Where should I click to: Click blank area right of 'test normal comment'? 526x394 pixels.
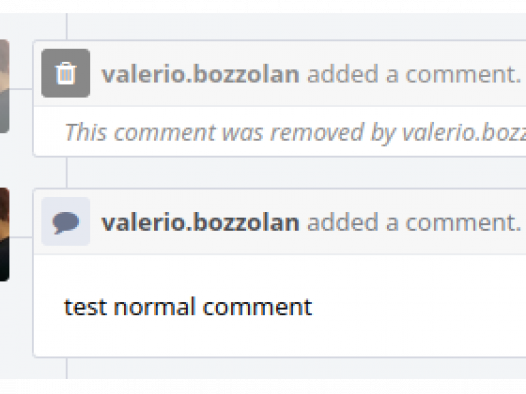[x=419, y=307]
